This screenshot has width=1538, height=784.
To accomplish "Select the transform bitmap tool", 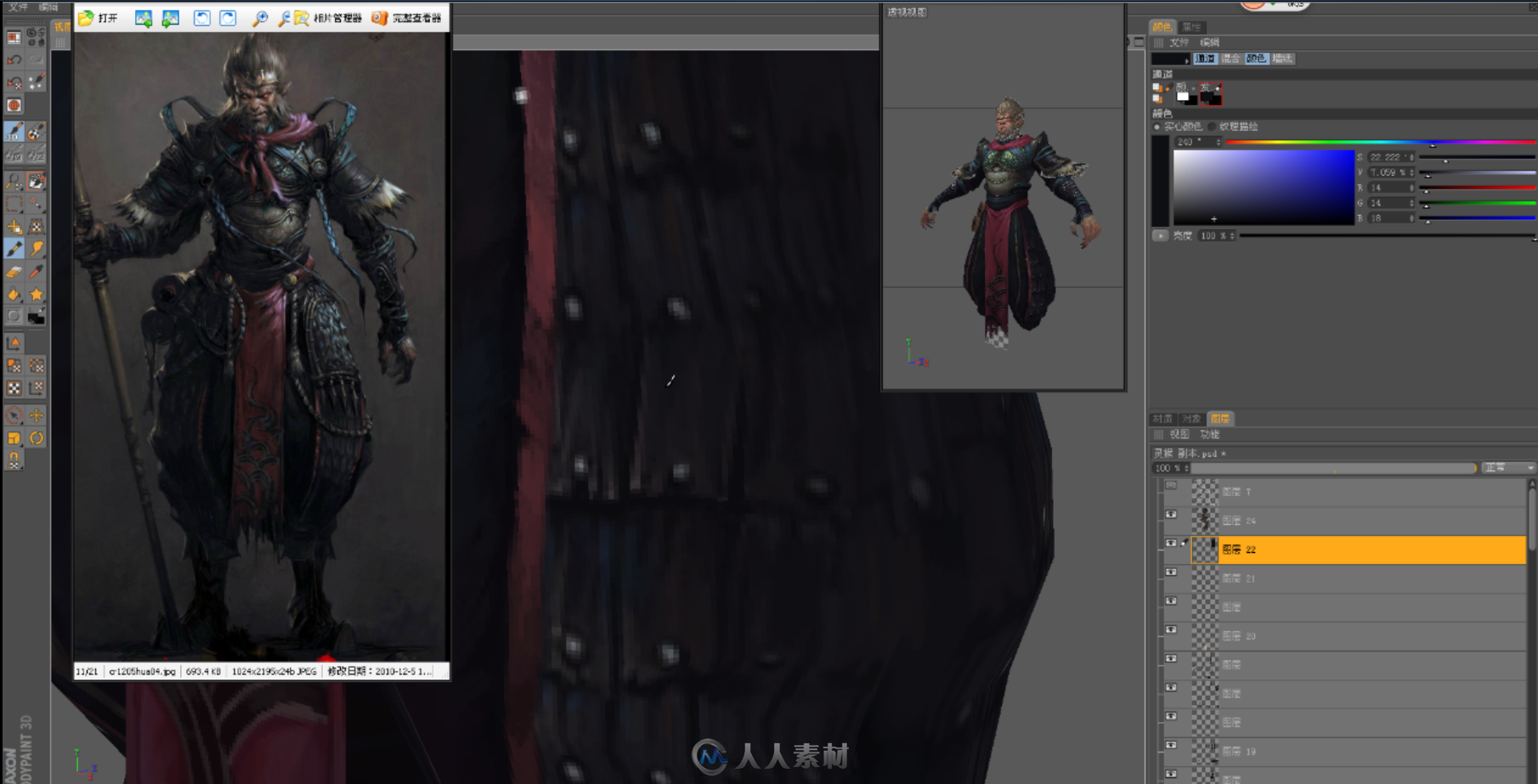I will [36, 227].
